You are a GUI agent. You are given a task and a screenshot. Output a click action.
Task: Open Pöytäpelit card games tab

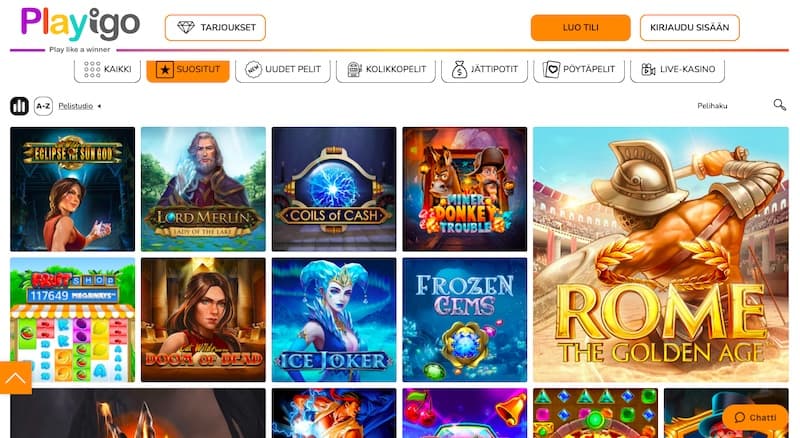[579, 69]
